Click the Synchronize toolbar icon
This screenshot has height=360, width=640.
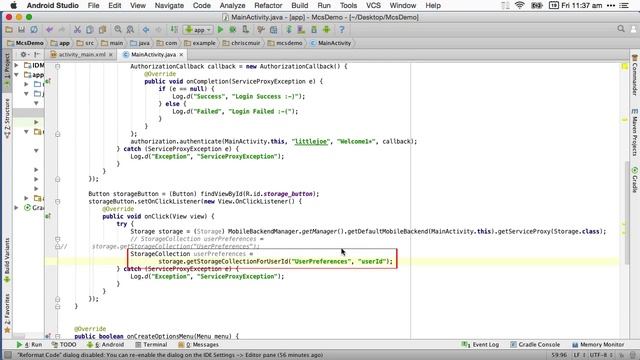pyautogui.click(x=34, y=29)
